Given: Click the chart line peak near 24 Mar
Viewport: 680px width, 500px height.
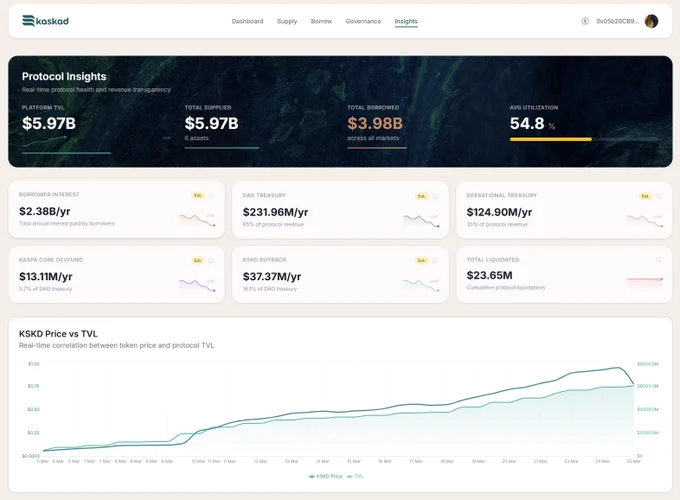Looking at the screenshot, I should (x=618, y=368).
